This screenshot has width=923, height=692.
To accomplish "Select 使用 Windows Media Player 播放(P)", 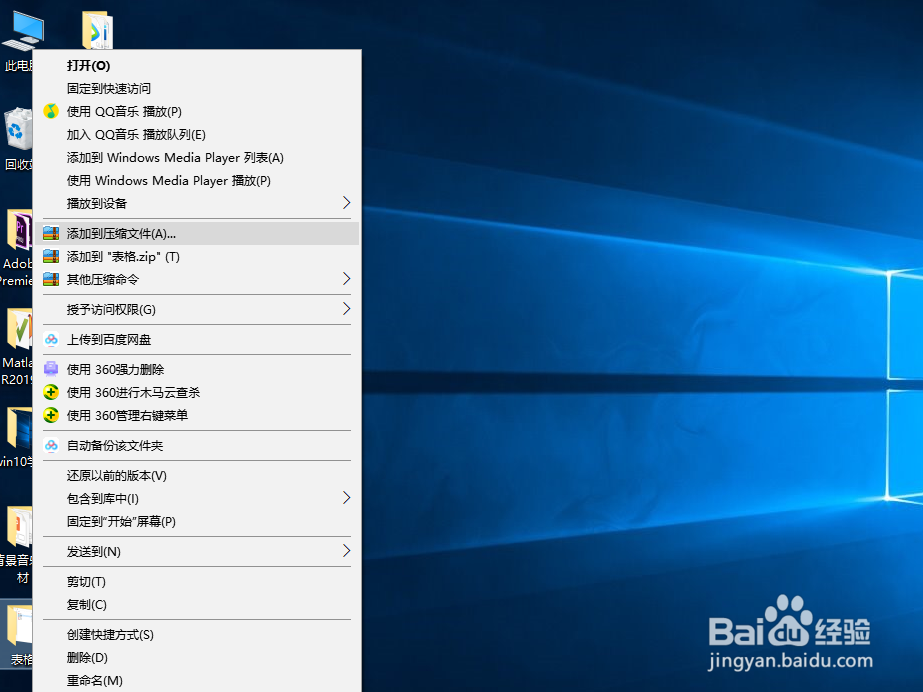I will coord(197,180).
